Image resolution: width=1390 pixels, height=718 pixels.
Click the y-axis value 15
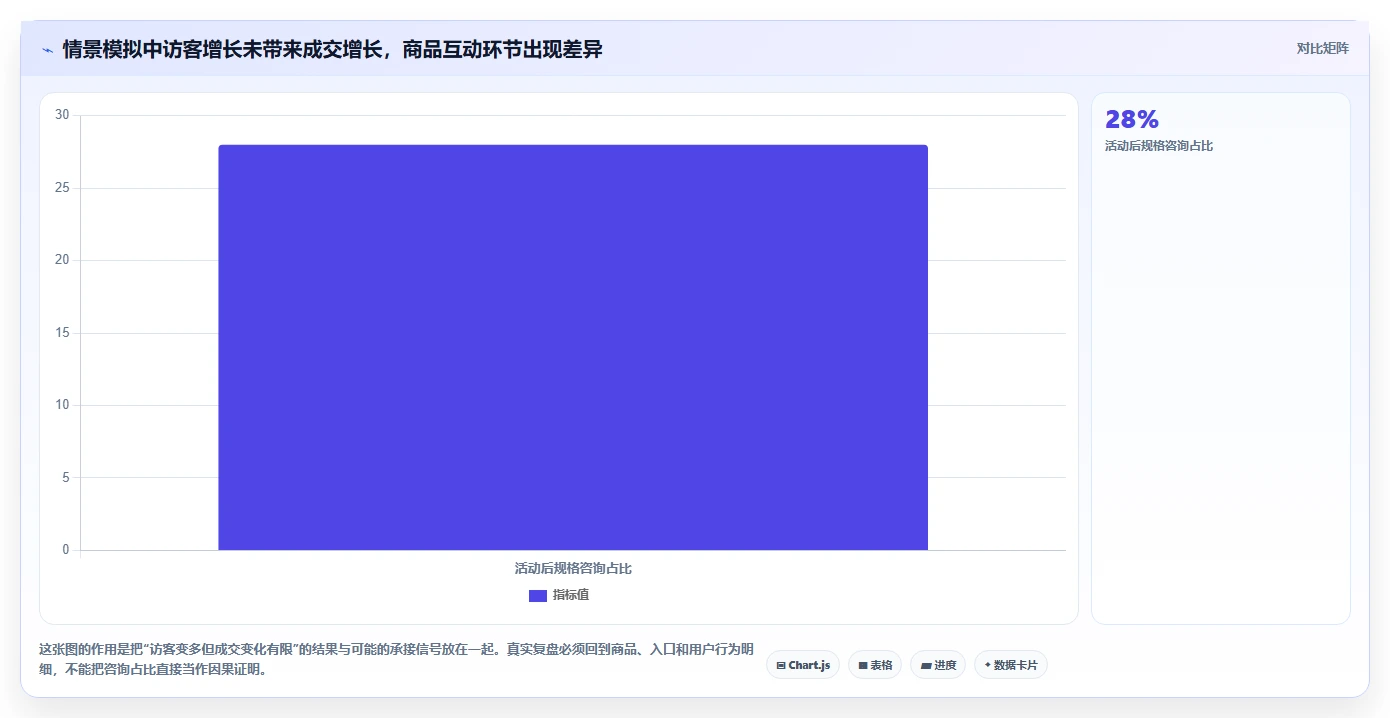62,333
